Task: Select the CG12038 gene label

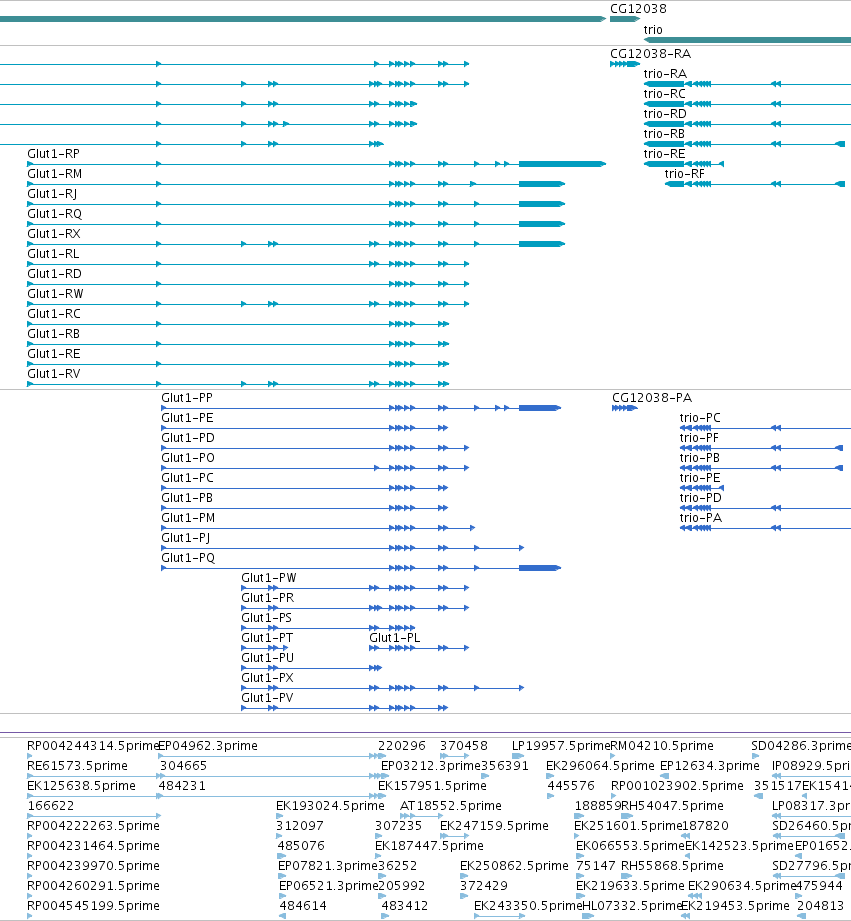Action: (x=638, y=9)
